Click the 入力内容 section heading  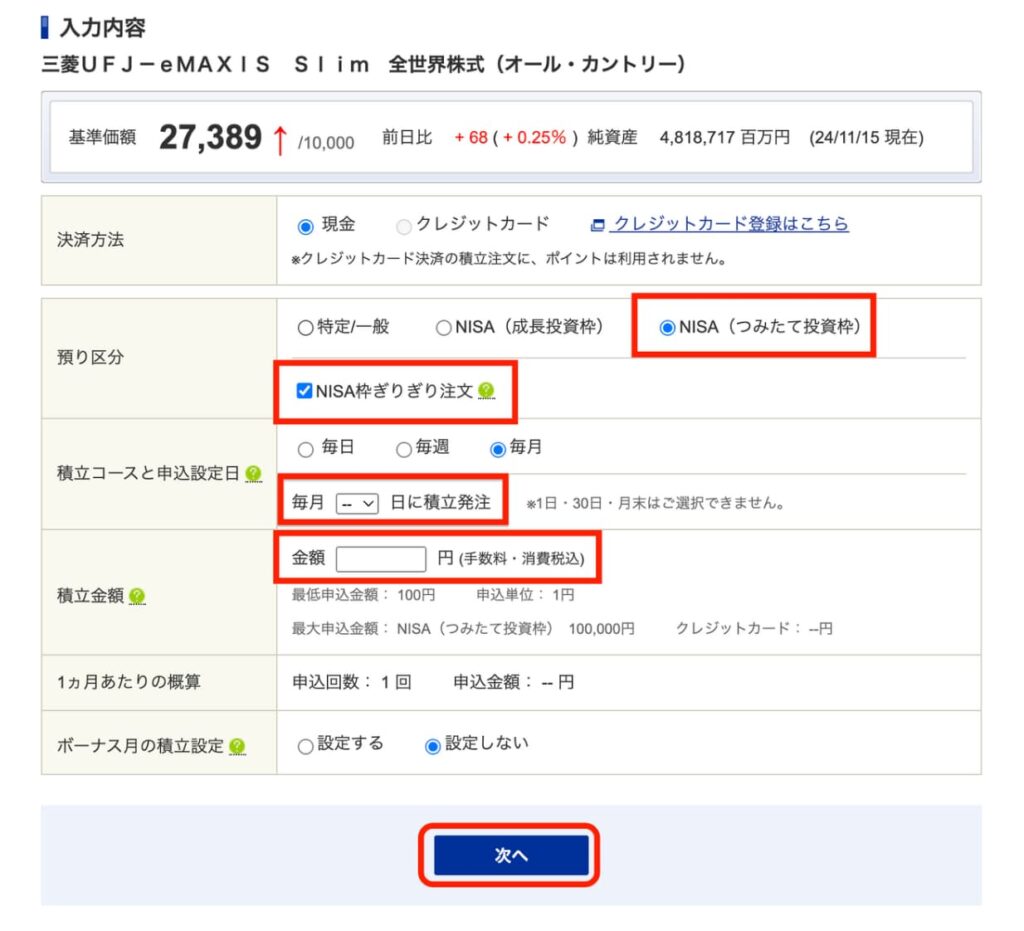click(x=103, y=28)
